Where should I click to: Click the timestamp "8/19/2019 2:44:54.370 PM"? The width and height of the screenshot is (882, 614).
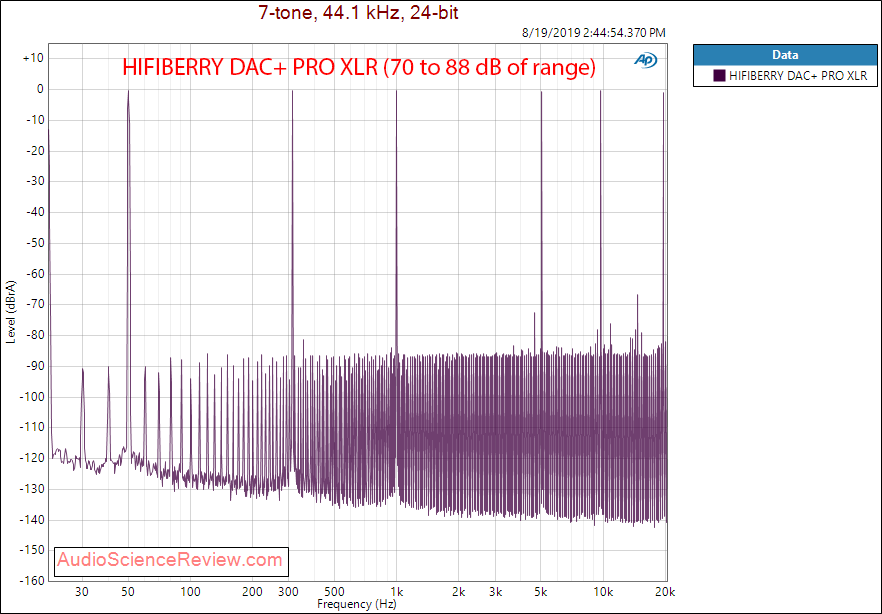click(593, 33)
